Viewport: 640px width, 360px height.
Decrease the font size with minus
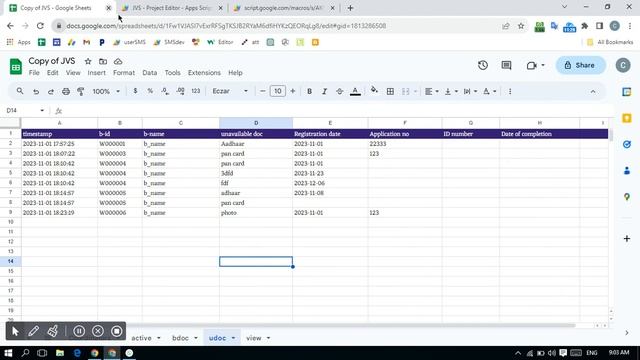[262, 91]
